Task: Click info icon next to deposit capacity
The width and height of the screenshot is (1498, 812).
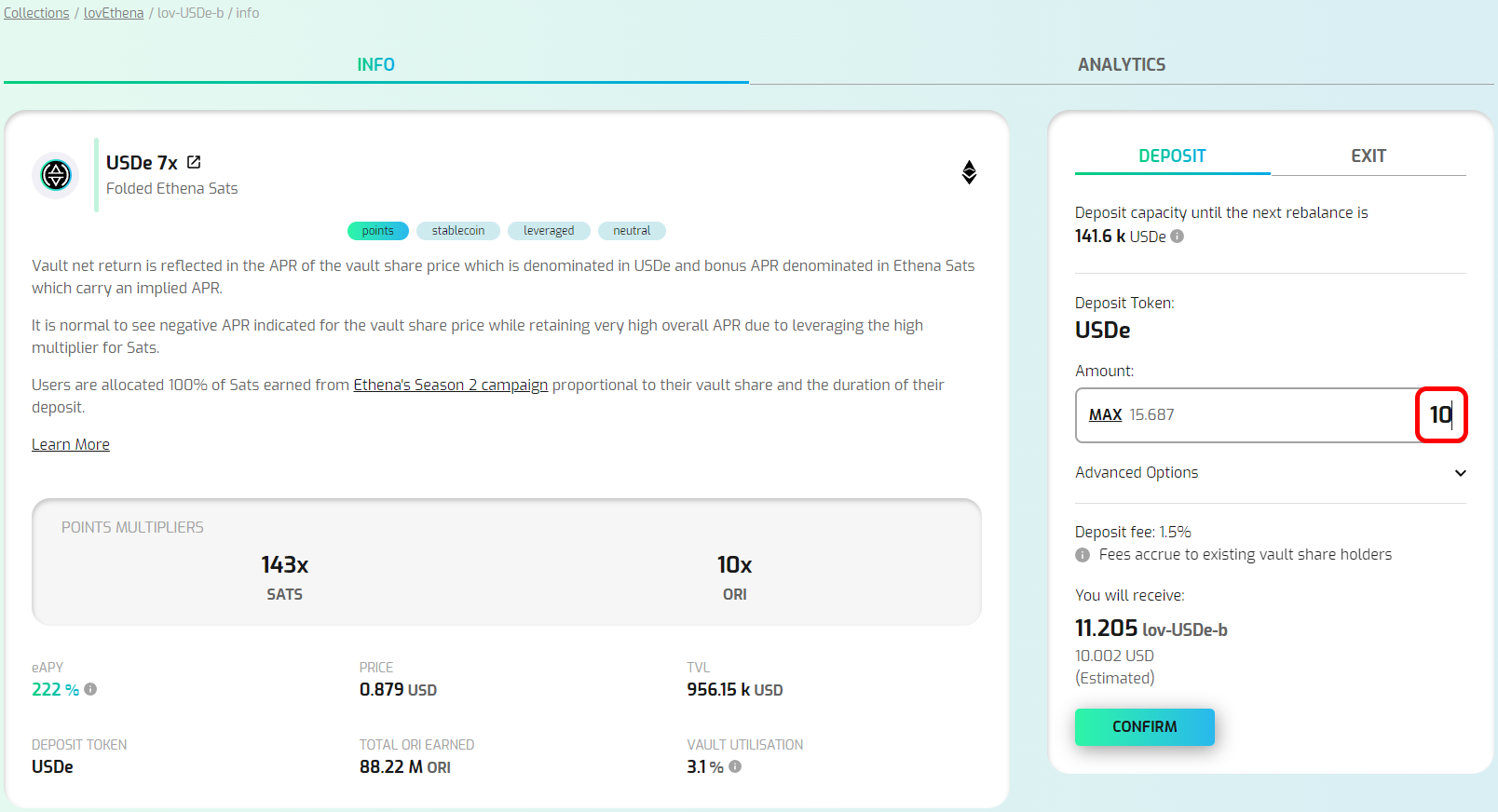Action: pos(1178,237)
